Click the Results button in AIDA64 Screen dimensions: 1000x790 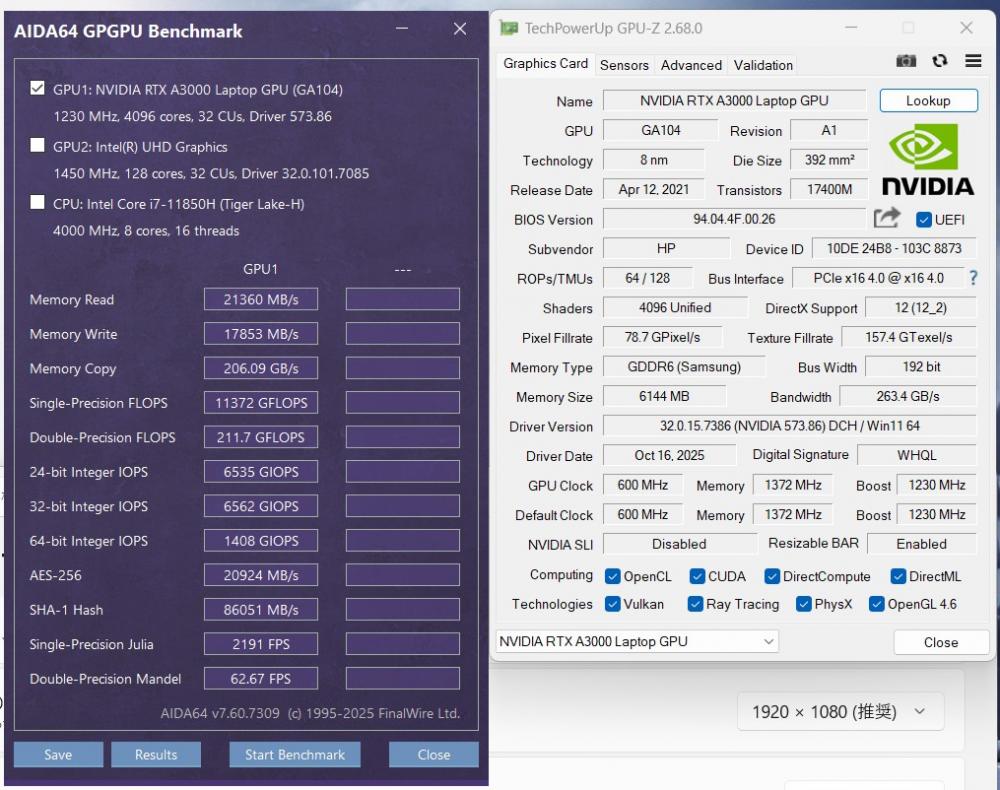pyautogui.click(x=156, y=755)
